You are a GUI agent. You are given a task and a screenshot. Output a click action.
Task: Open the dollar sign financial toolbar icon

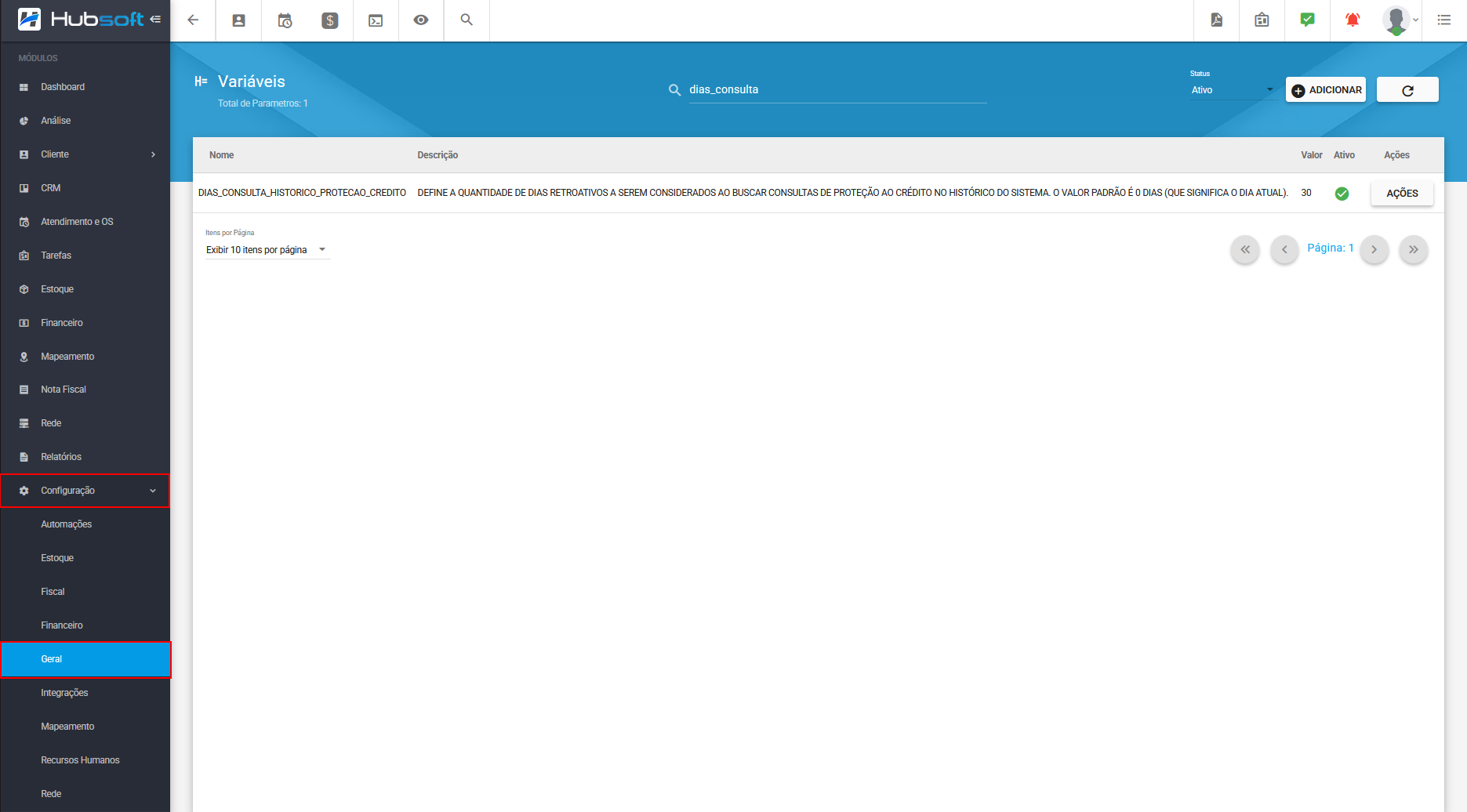tap(330, 20)
